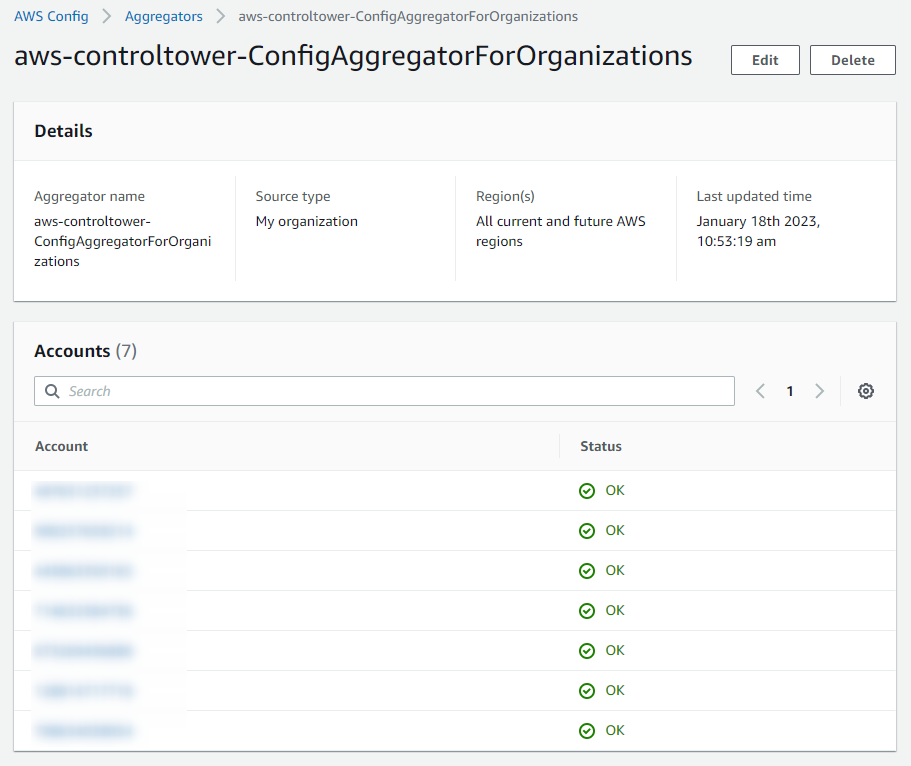911x766 pixels.
Task: Click the Edit button
Action: 765,60
